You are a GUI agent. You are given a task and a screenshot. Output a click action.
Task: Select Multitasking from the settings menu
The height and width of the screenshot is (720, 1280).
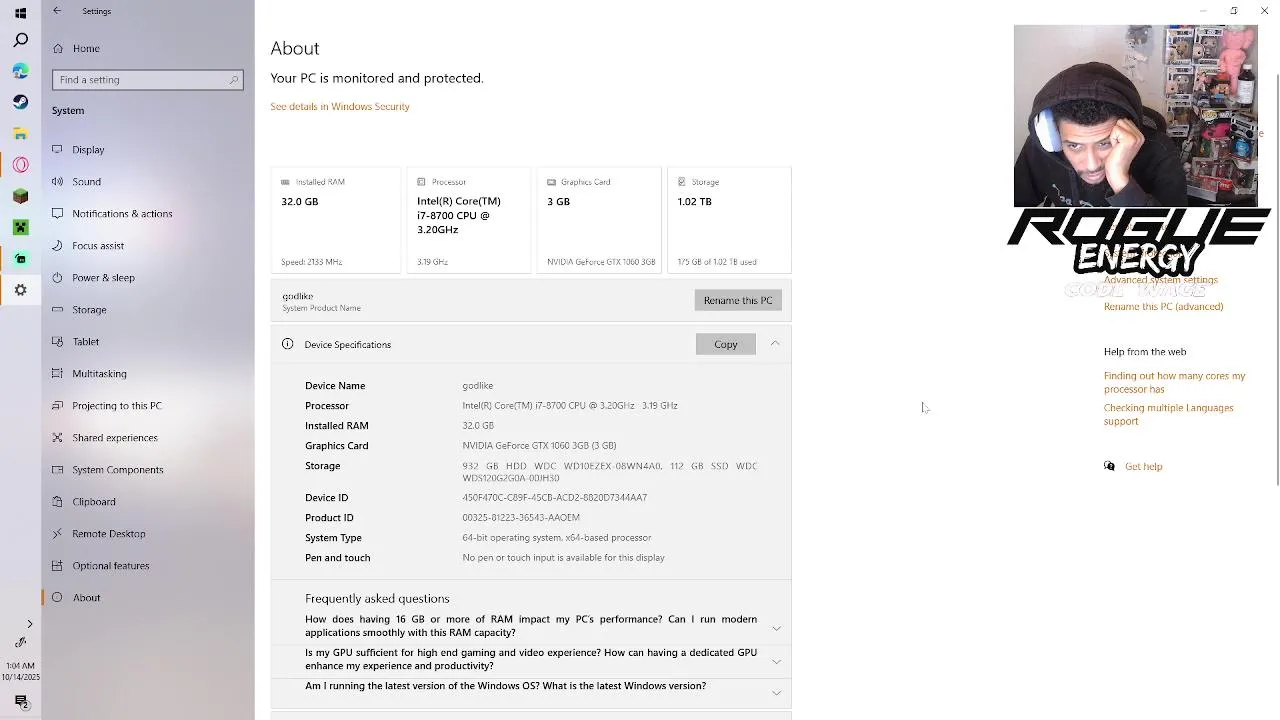pyautogui.click(x=99, y=374)
